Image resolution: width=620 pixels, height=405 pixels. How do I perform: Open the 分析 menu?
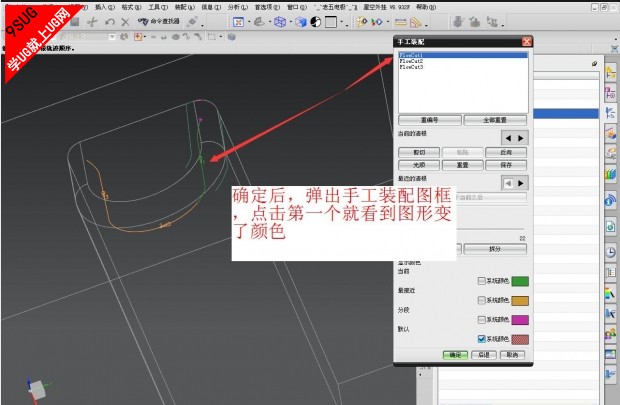click(x=238, y=7)
